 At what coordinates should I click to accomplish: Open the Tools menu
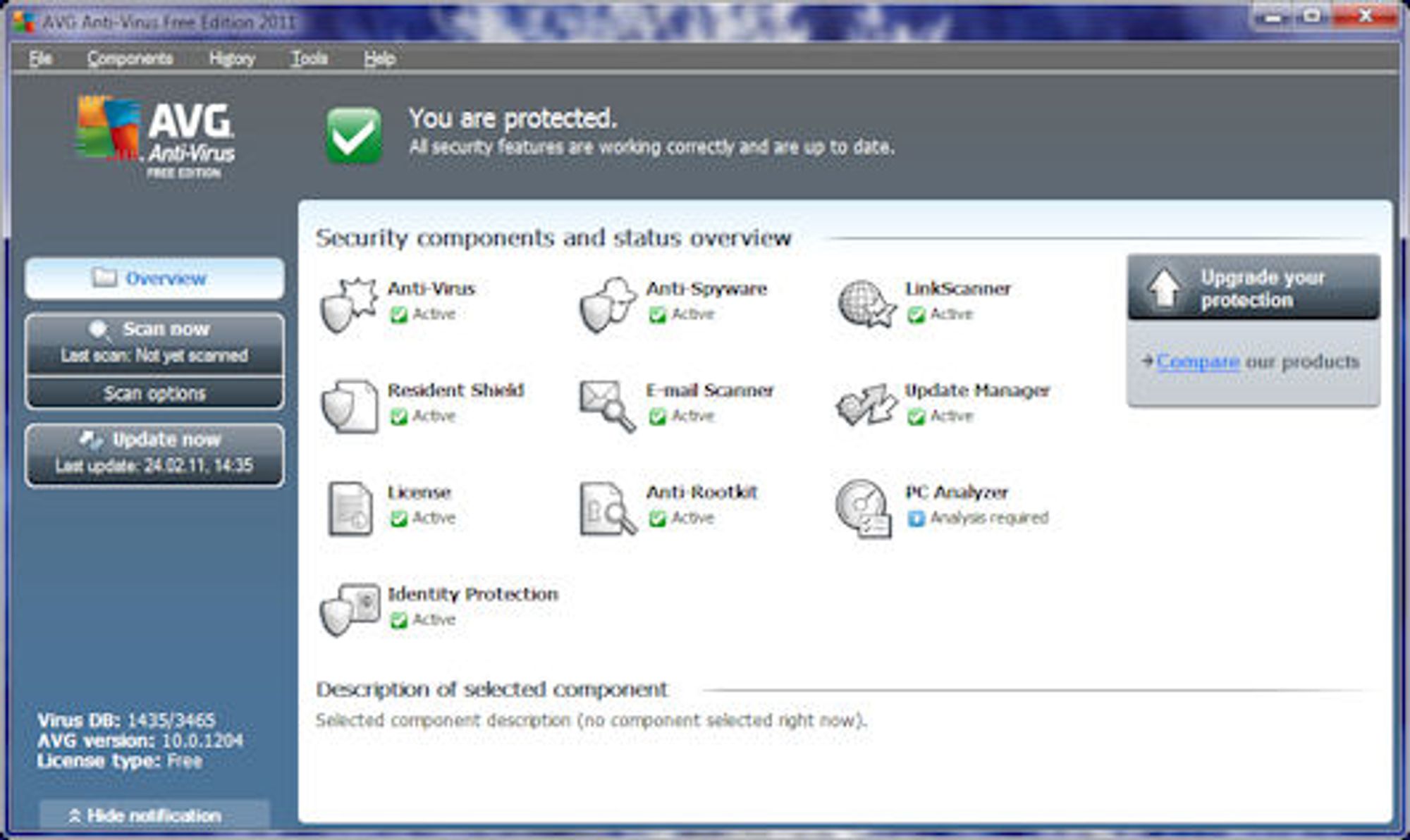tap(309, 58)
